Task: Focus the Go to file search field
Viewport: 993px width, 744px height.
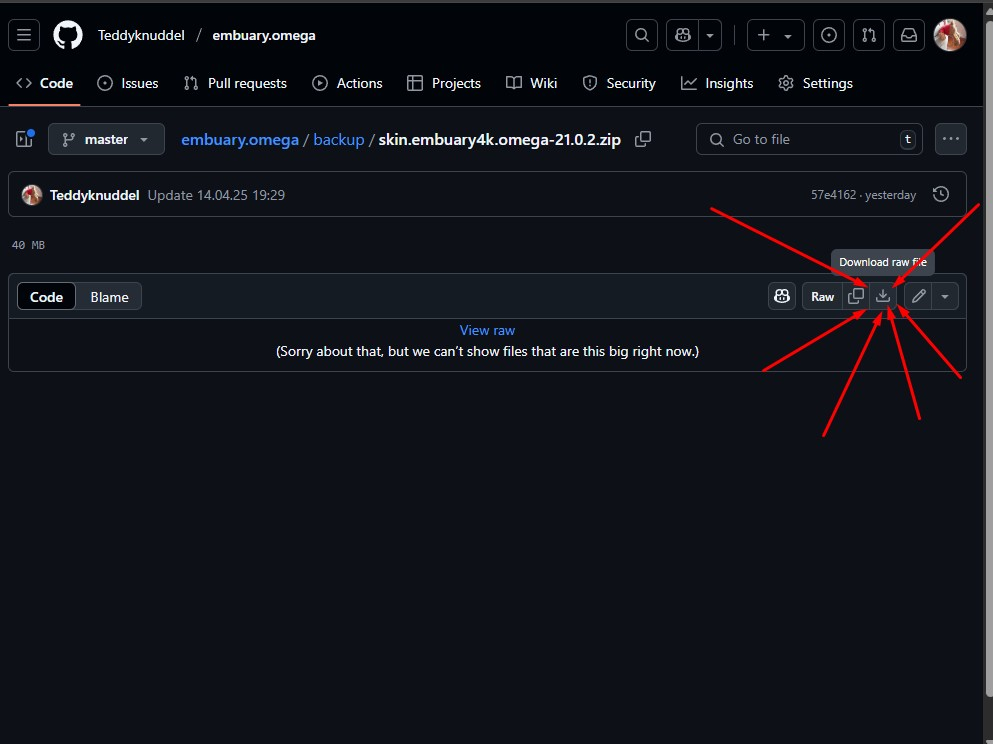Action: click(x=809, y=139)
